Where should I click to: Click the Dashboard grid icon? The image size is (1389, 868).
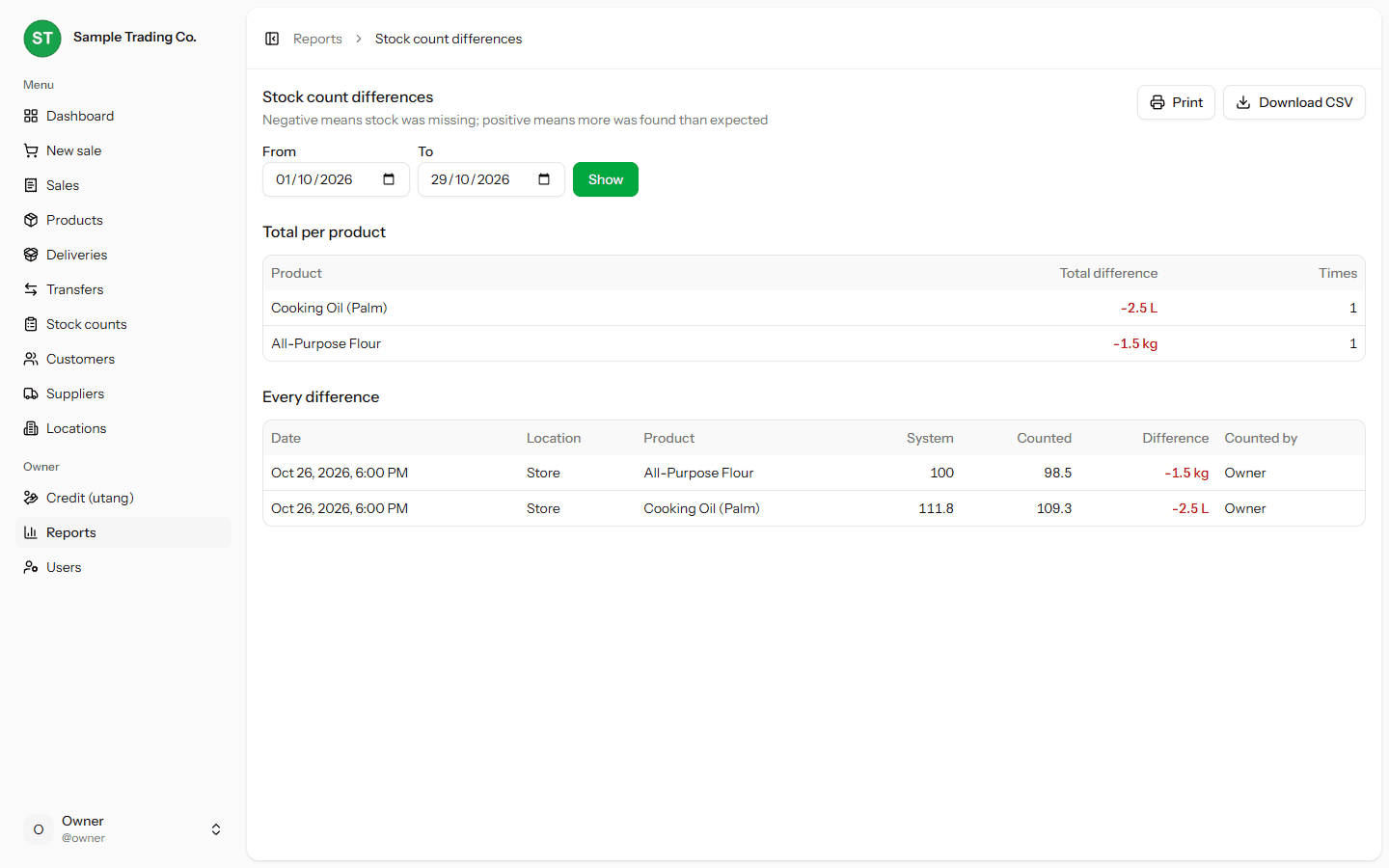31,116
